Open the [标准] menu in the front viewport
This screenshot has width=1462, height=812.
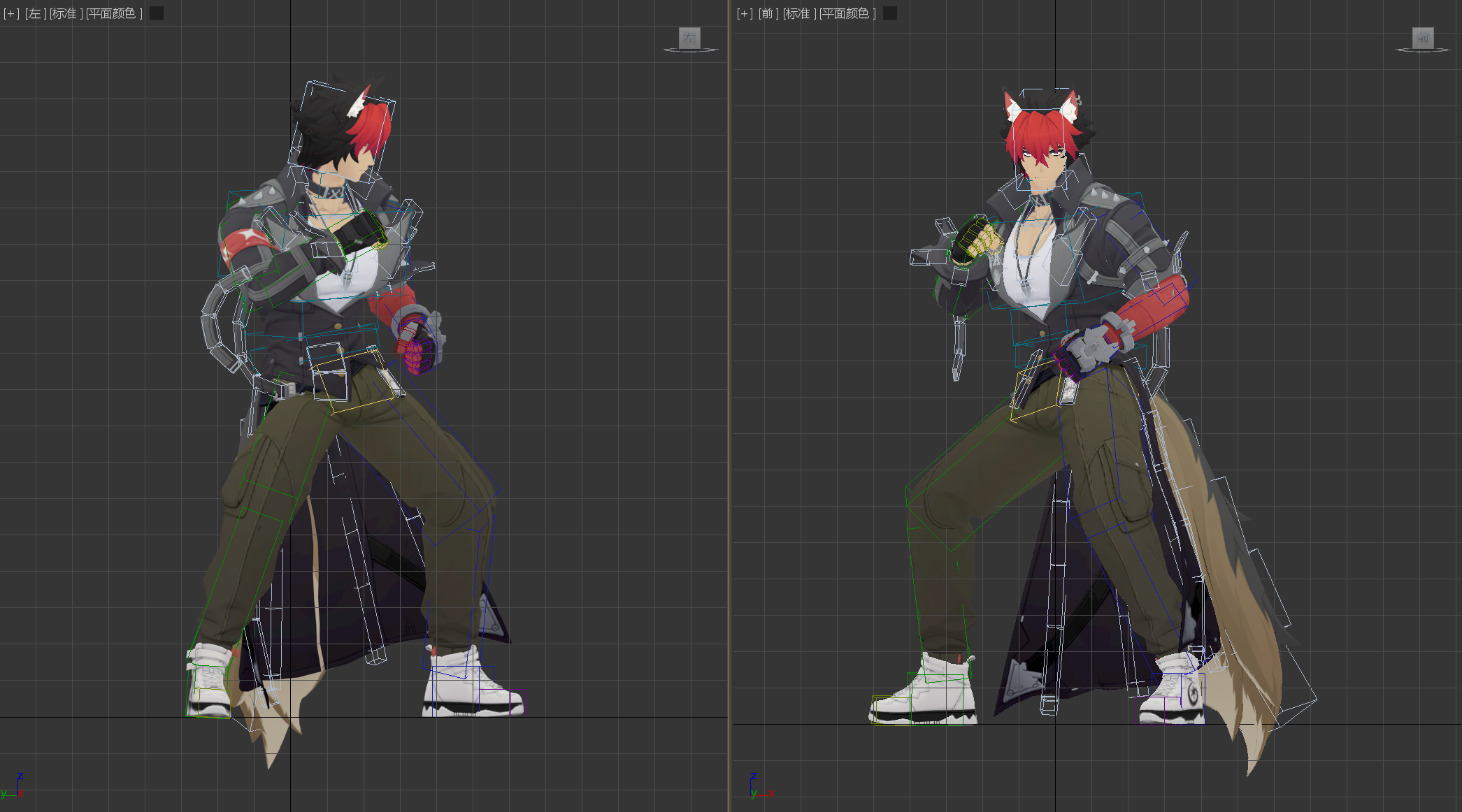[799, 13]
